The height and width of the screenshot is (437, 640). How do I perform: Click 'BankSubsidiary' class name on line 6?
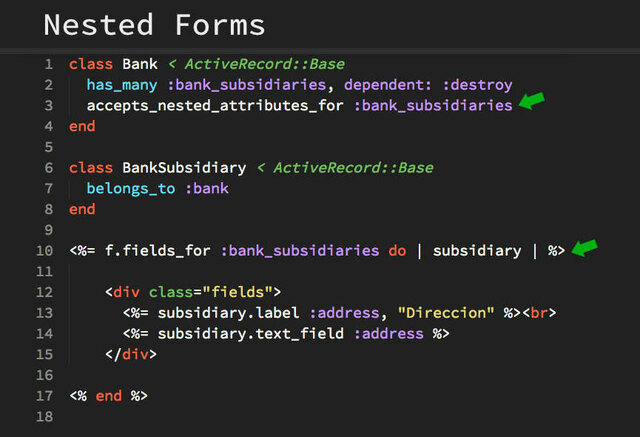click(x=184, y=168)
